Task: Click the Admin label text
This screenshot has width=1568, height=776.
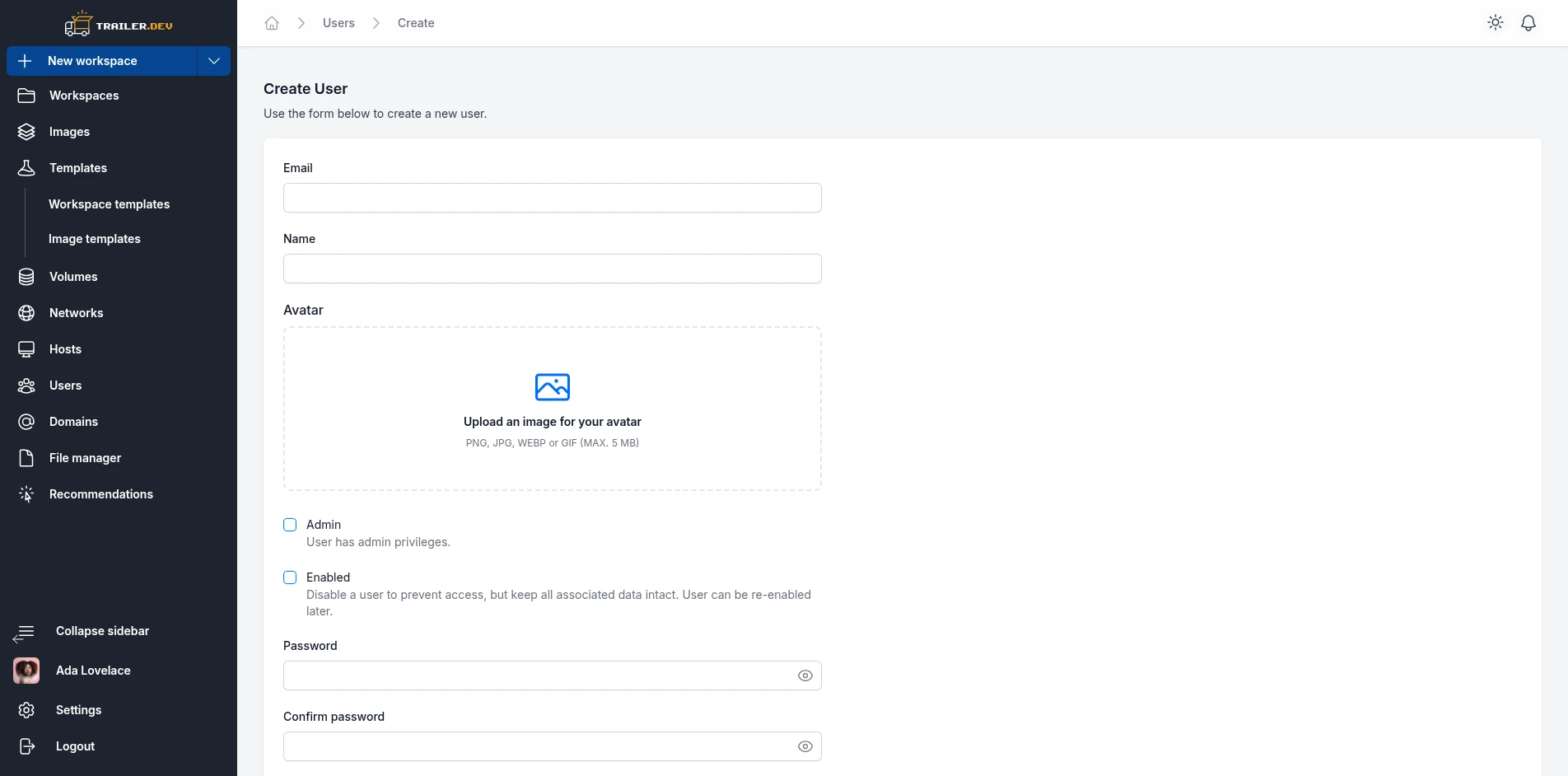Action: (324, 525)
